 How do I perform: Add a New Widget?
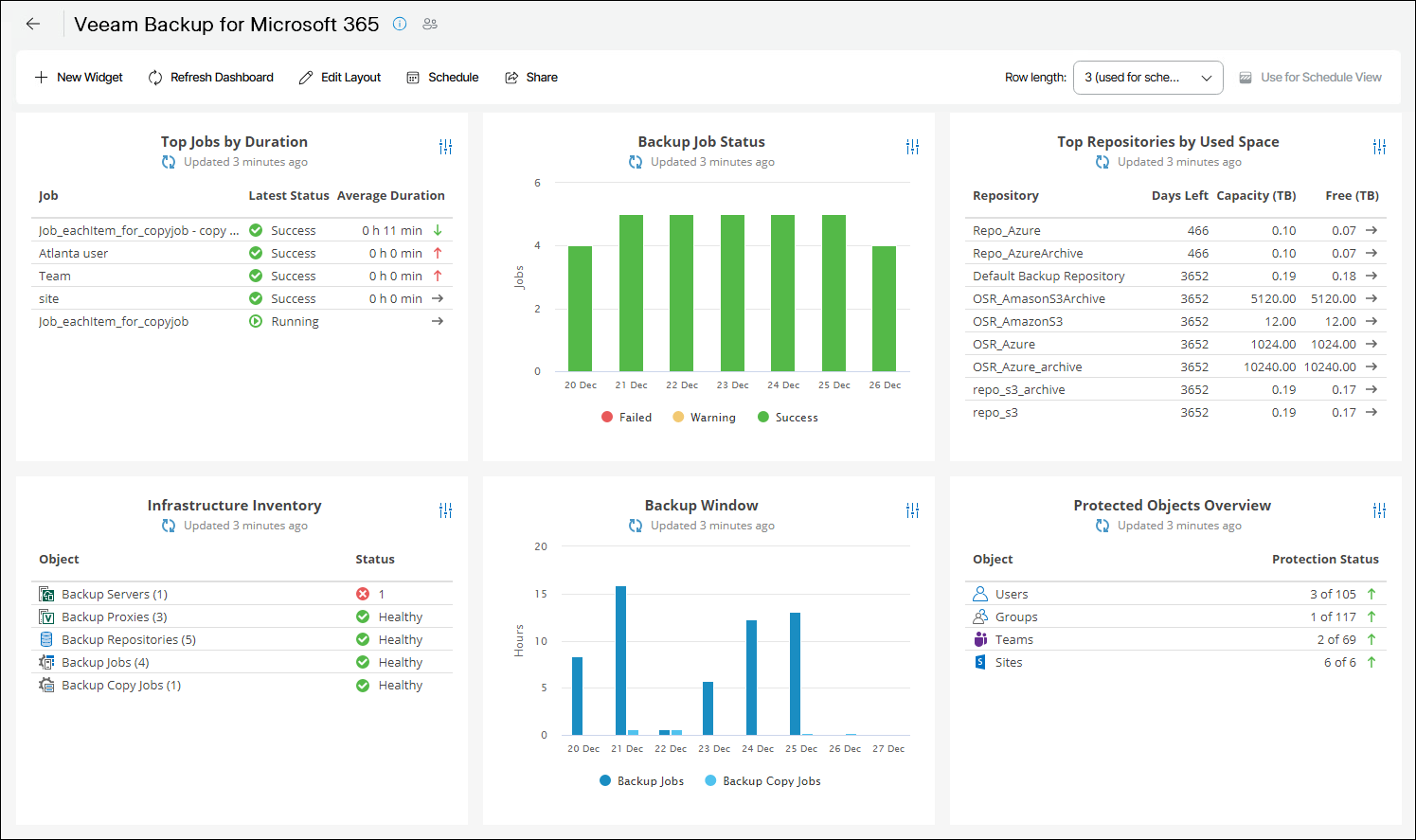(79, 78)
